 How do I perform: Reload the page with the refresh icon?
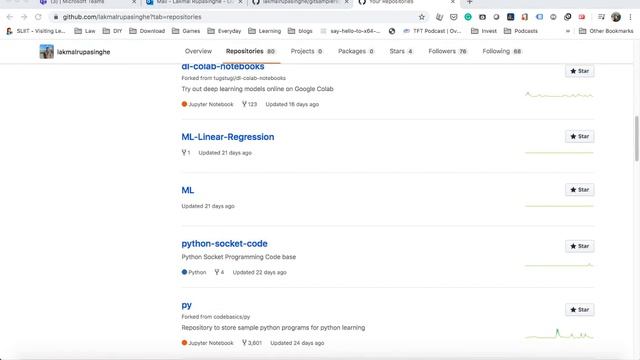38,17
